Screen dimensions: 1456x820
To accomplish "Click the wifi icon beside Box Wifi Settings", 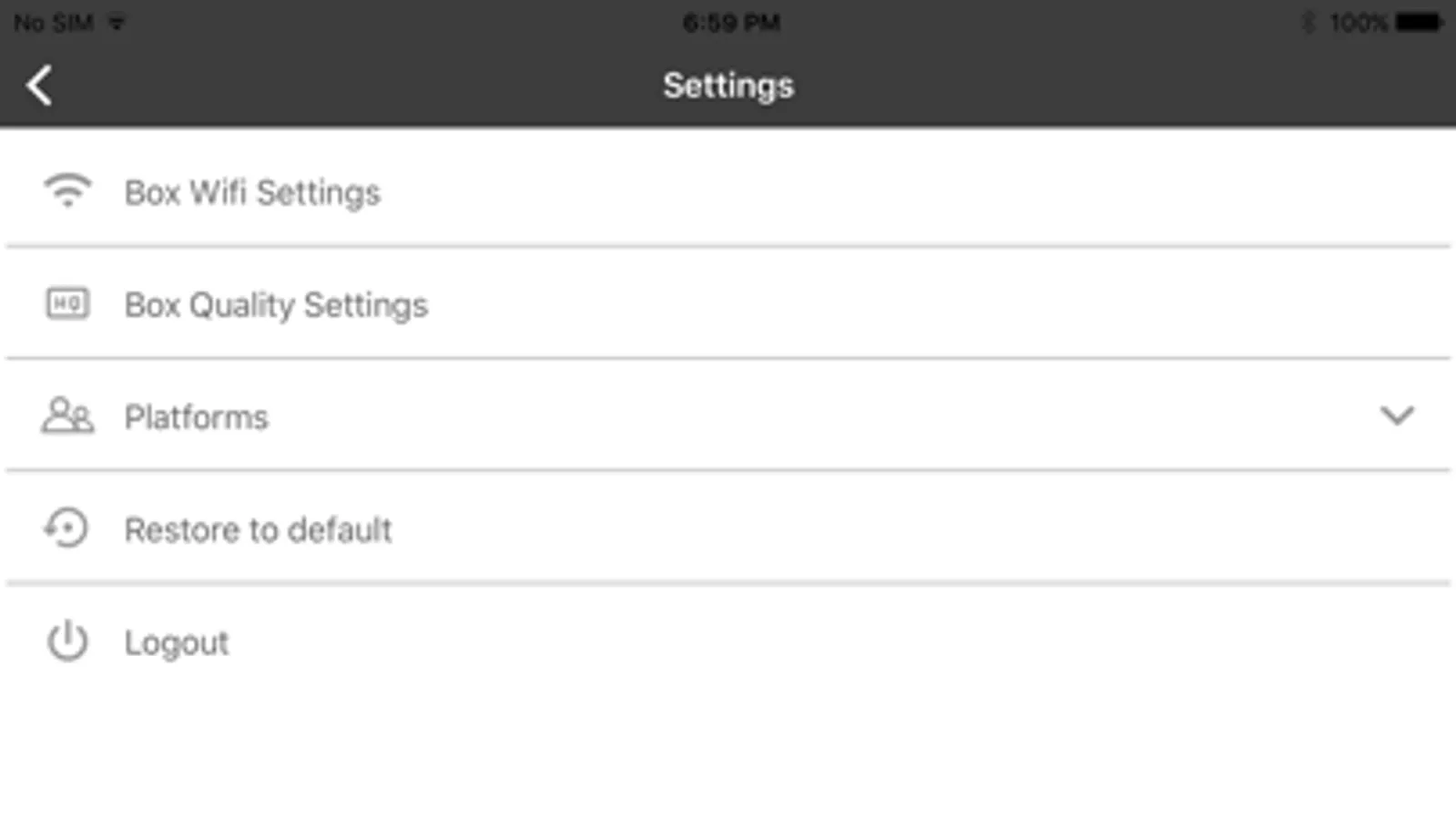I will (67, 191).
